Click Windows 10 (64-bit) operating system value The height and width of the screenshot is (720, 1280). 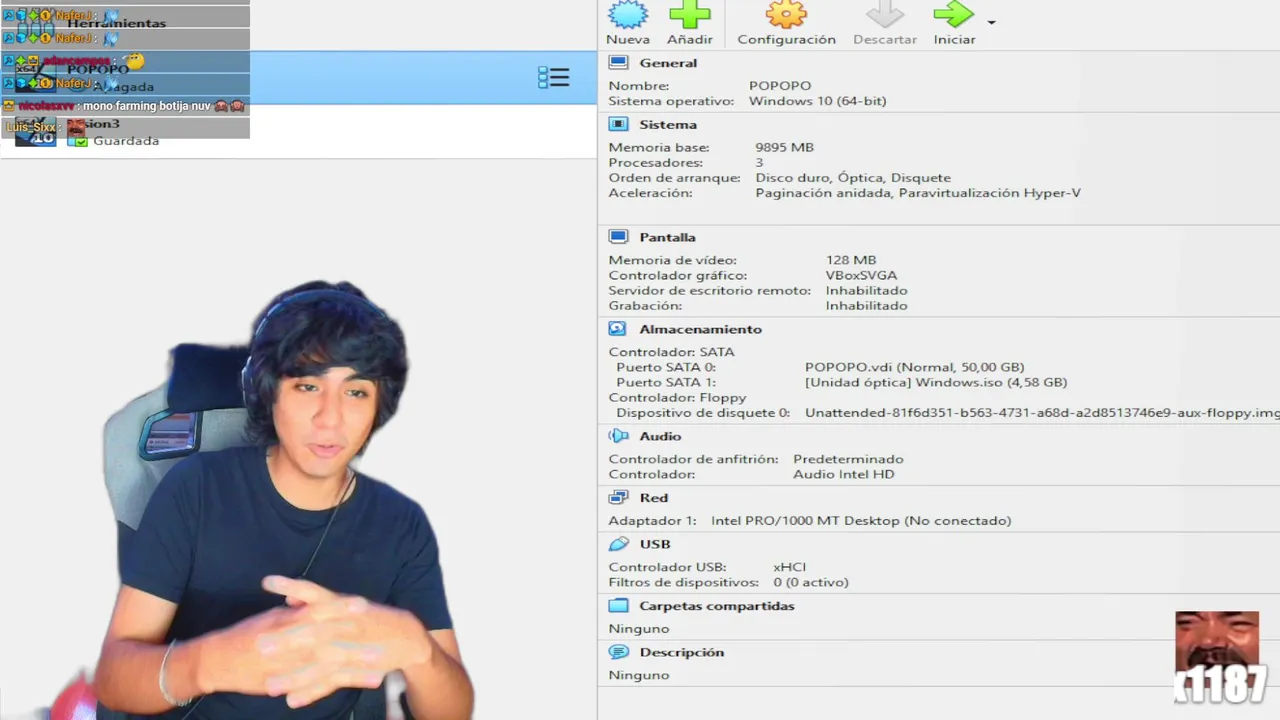[817, 101]
